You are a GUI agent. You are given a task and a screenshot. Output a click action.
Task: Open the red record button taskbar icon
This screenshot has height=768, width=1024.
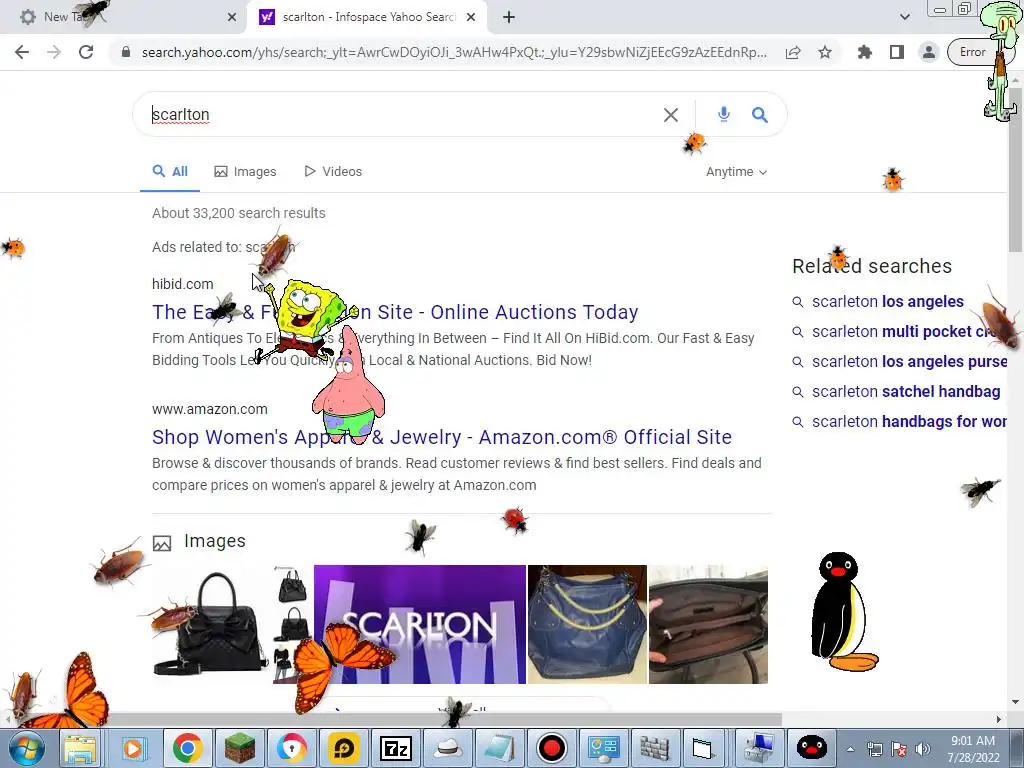pyautogui.click(x=552, y=748)
